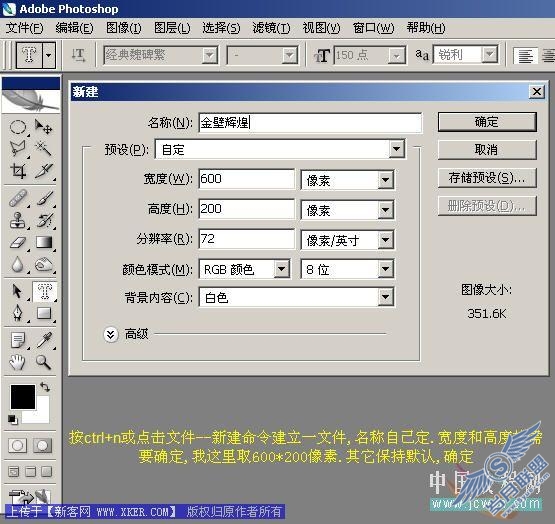Click the foreground black color swatch

(x=23, y=397)
